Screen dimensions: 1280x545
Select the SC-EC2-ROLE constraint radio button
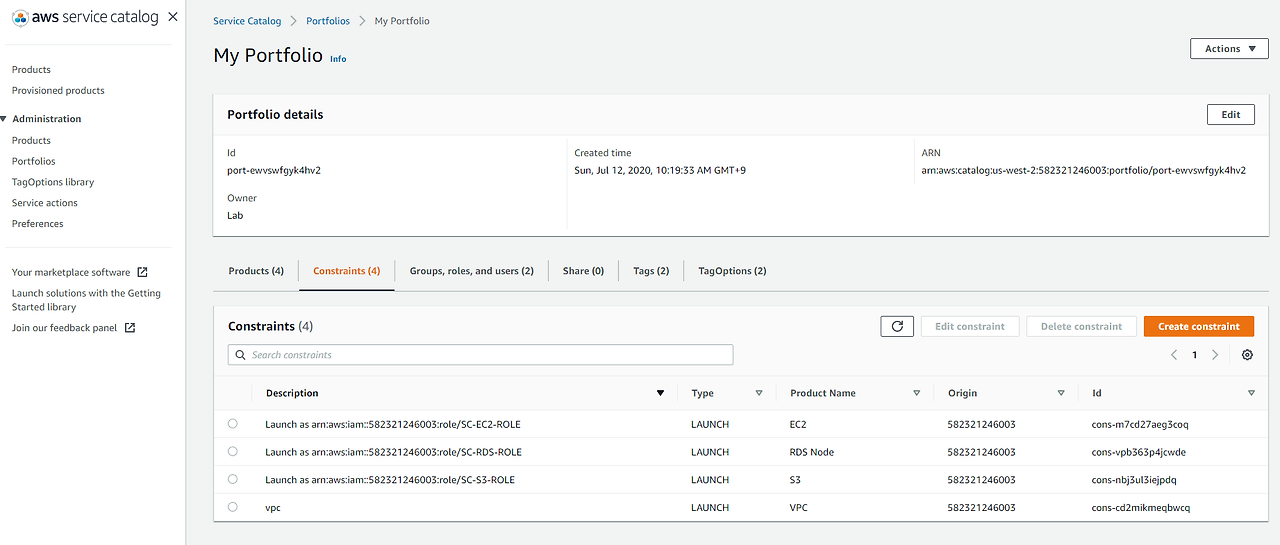[x=233, y=424]
